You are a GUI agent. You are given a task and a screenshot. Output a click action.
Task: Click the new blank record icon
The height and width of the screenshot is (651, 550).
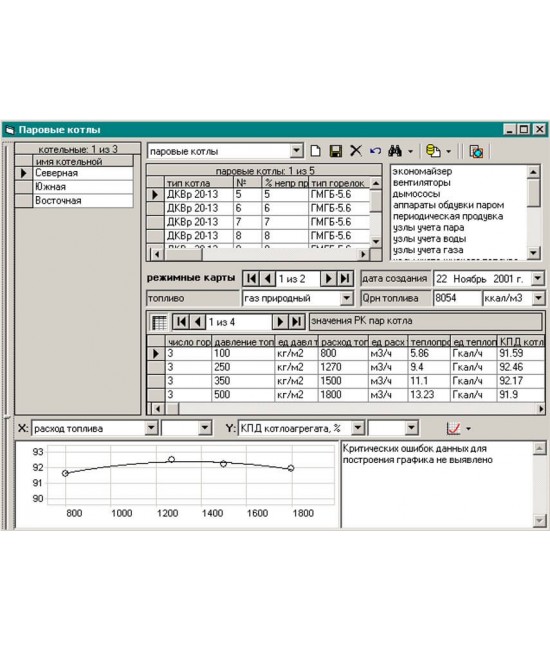(x=316, y=151)
